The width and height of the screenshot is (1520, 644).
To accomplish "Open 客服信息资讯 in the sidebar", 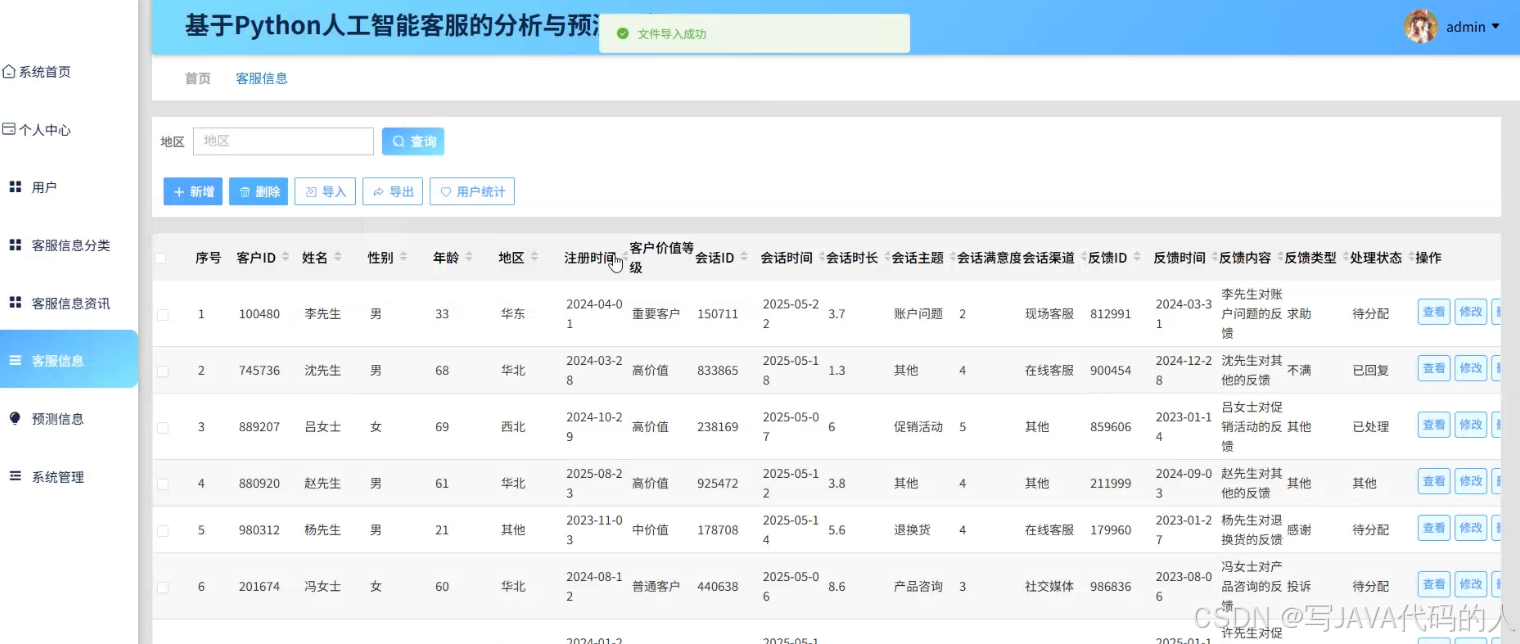I will point(70,303).
